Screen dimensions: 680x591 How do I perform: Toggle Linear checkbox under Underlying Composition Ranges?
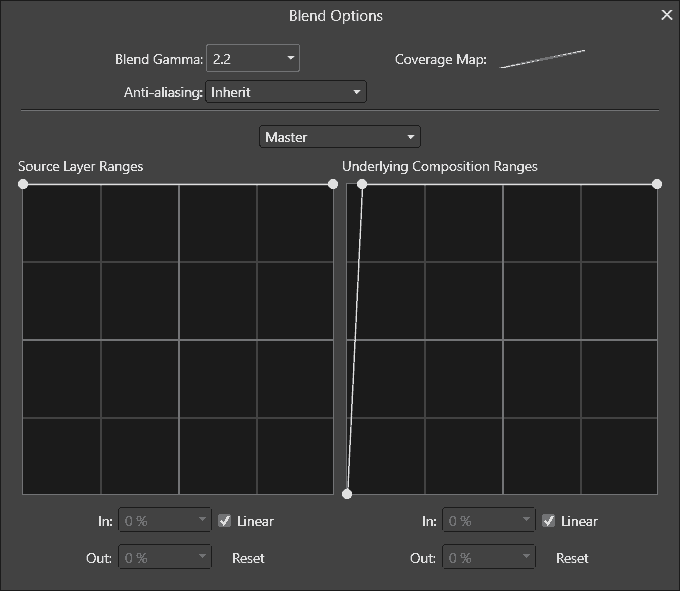pos(549,521)
